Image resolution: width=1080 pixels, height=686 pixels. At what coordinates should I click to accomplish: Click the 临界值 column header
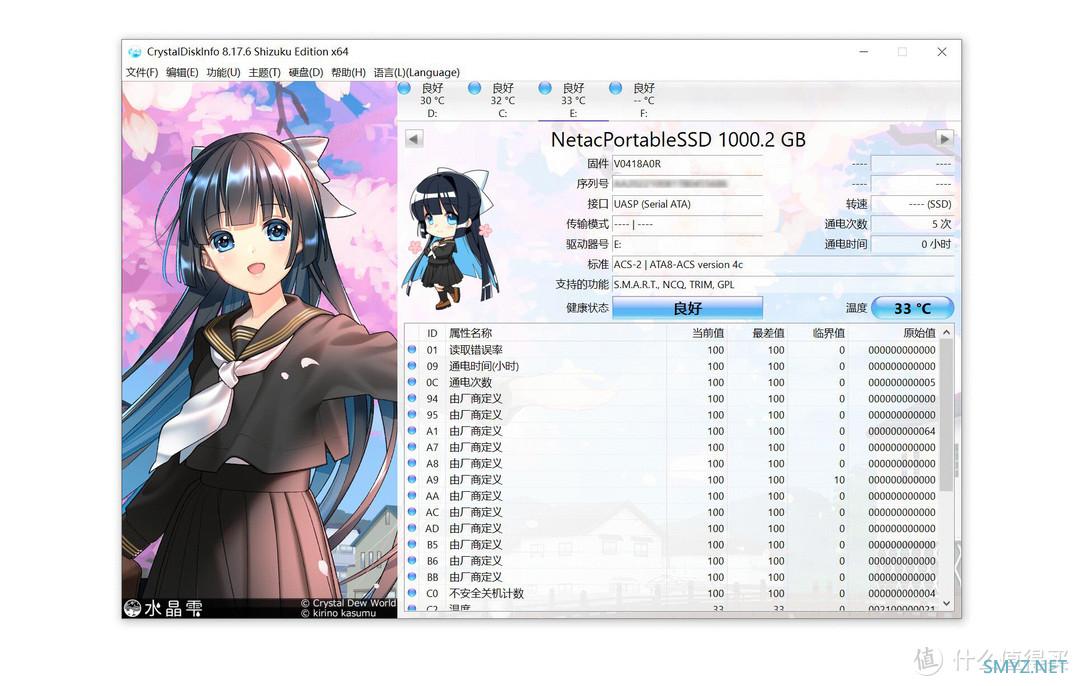(x=818, y=333)
